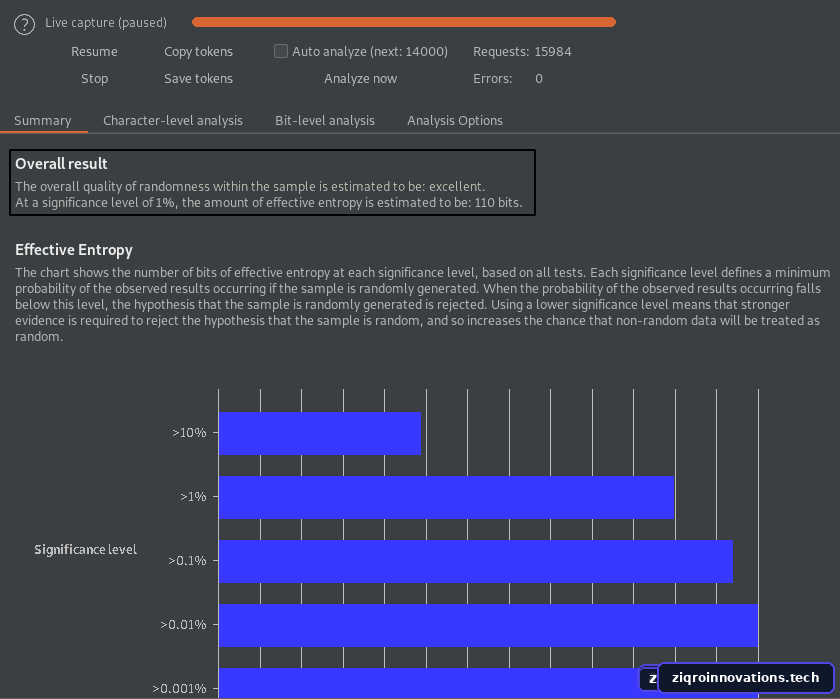Image resolution: width=840 pixels, height=699 pixels.
Task: Resume the live capture
Action: [x=94, y=51]
